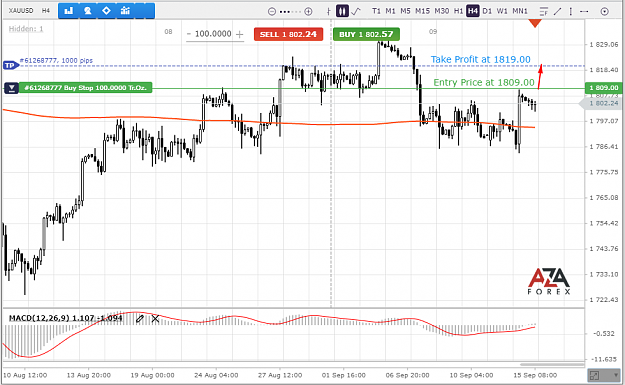Click the TP take-profit line marker
The height and width of the screenshot is (385, 625).
click(x=10, y=65)
